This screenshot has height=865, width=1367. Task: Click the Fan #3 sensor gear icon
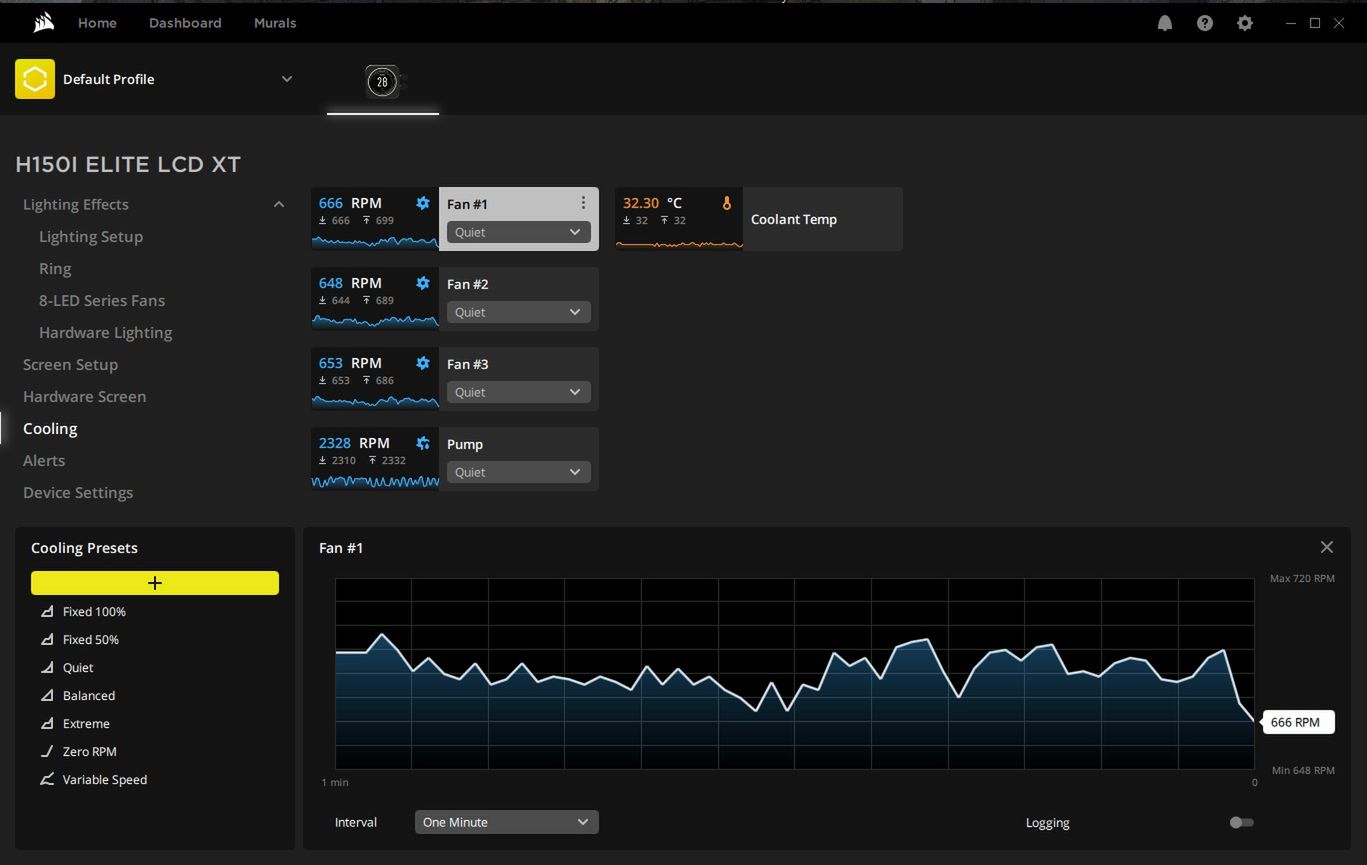pyautogui.click(x=423, y=363)
